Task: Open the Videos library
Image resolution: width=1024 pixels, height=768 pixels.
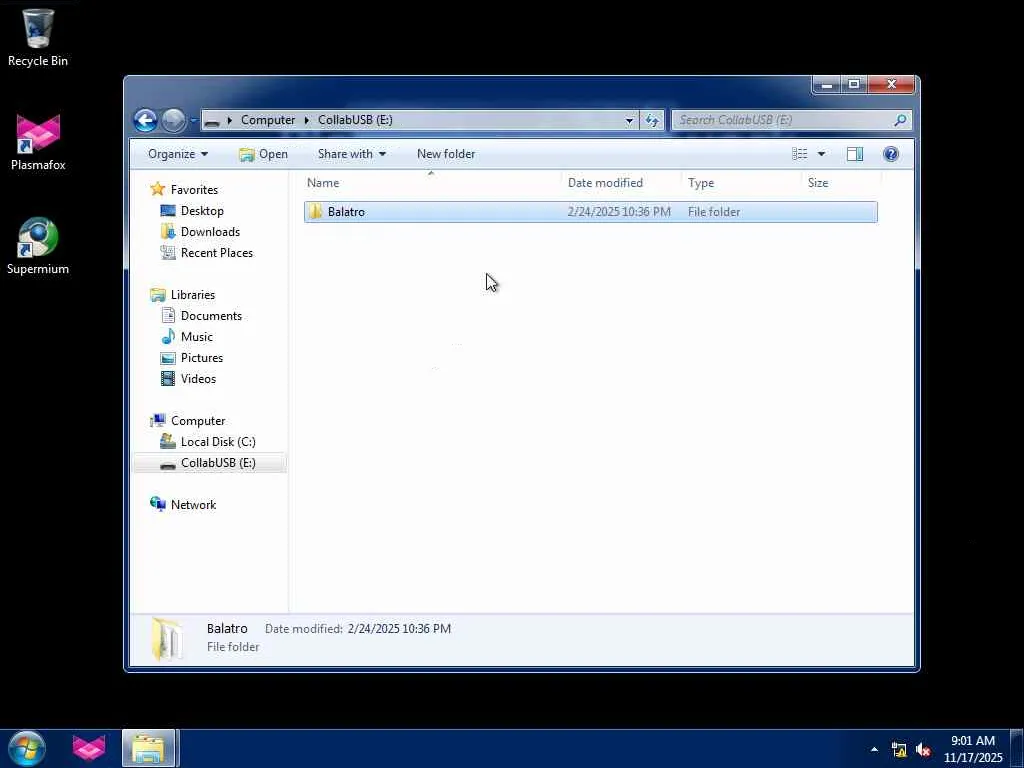Action: (198, 379)
